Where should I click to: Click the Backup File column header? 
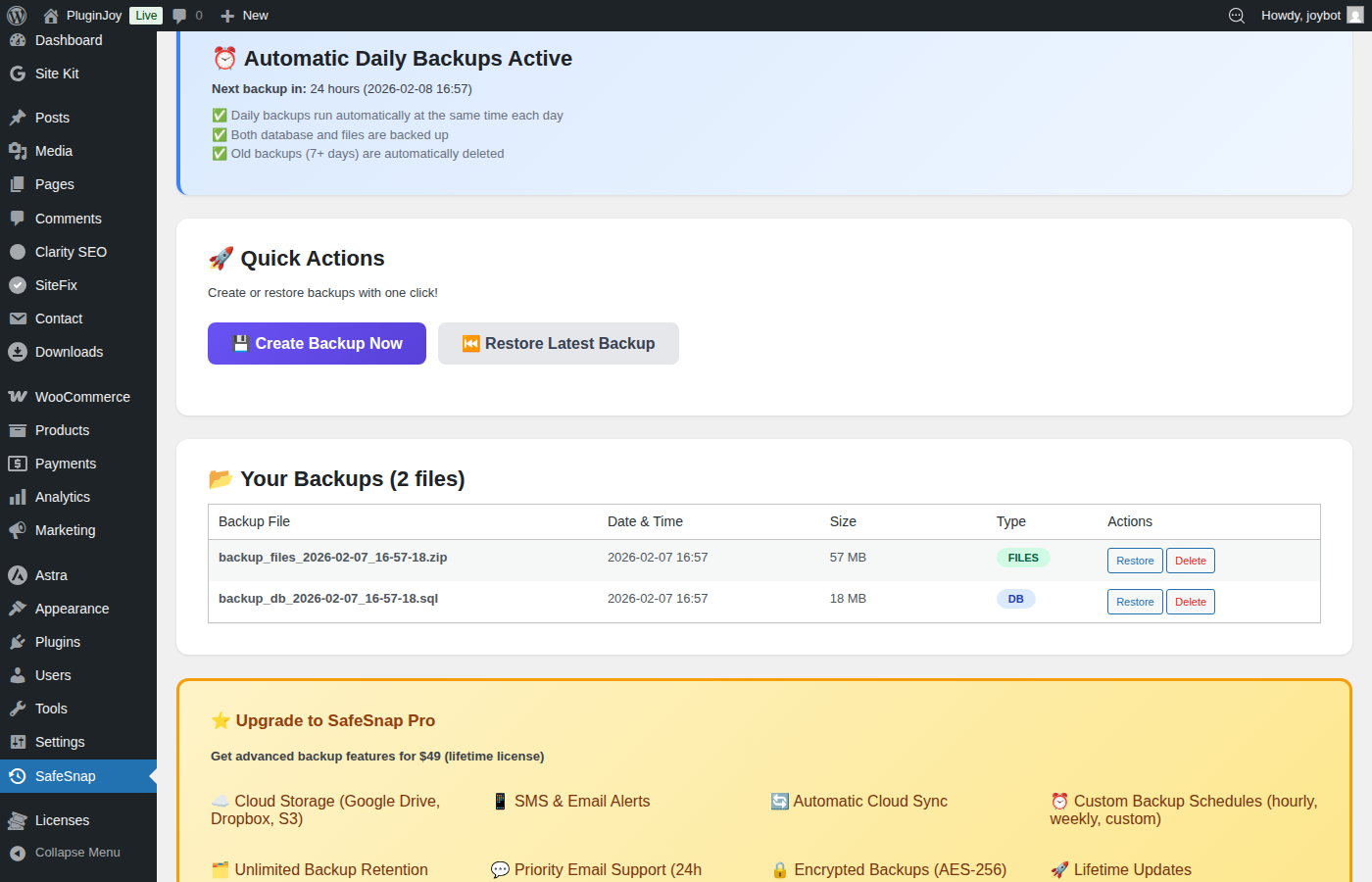tap(254, 521)
